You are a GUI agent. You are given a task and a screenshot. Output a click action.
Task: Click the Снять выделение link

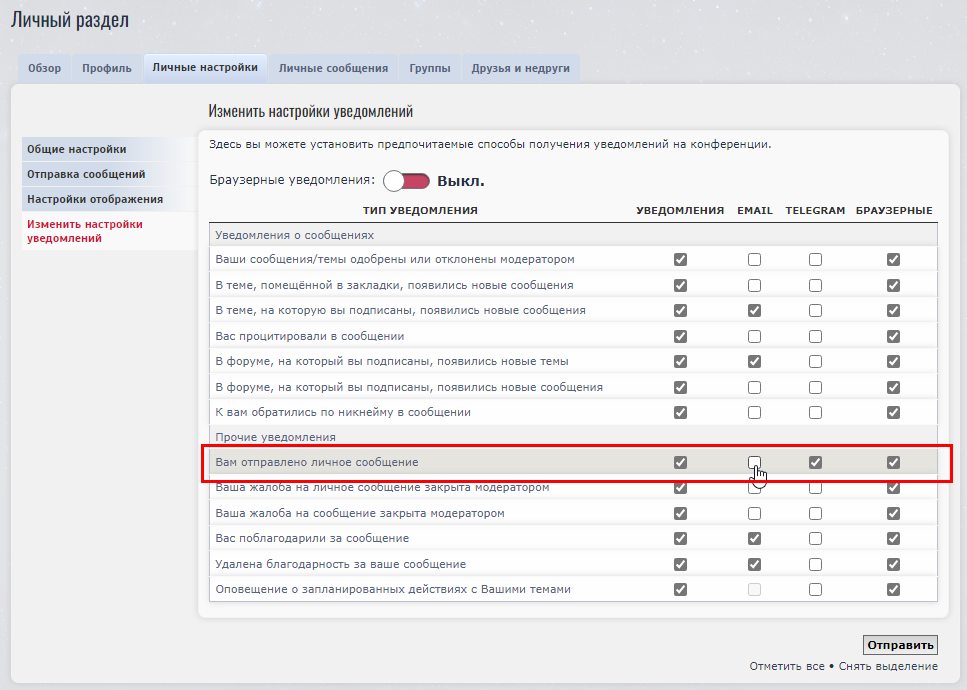click(x=888, y=667)
